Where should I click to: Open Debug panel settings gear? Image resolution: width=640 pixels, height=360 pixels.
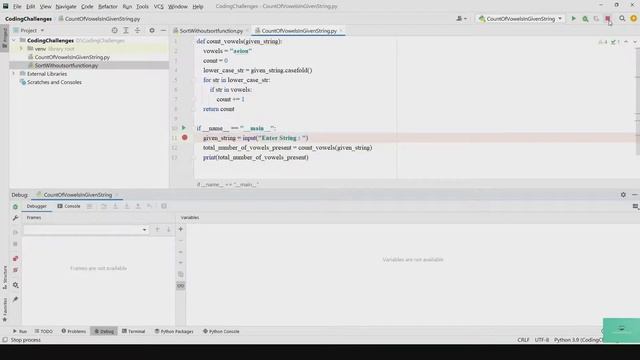623,195
